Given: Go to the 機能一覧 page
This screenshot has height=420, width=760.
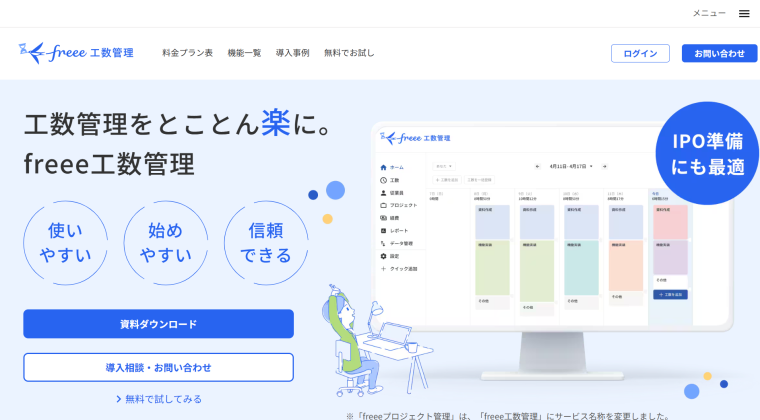Looking at the screenshot, I should pyautogui.click(x=244, y=53).
